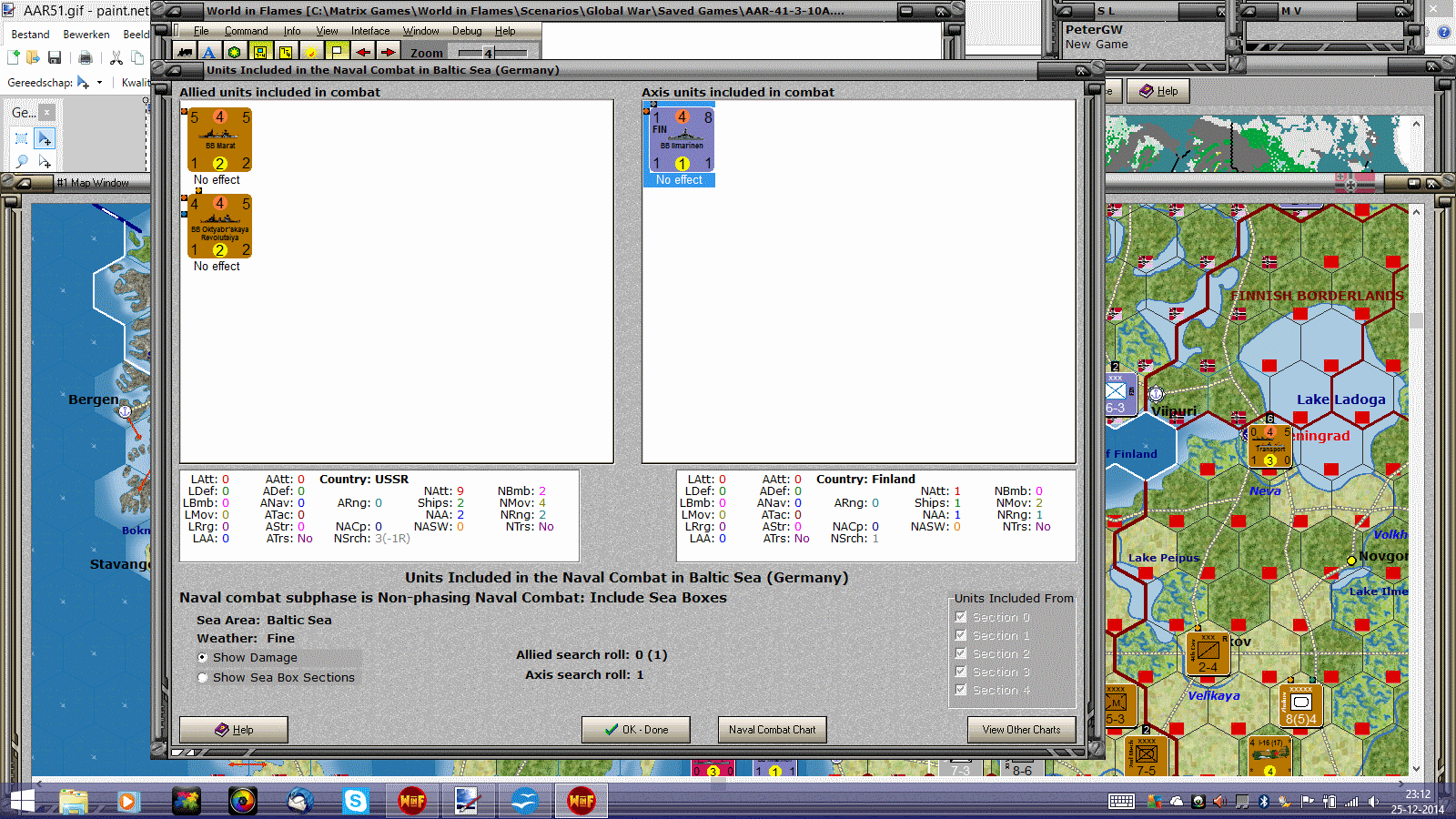The height and width of the screenshot is (819, 1456).
Task: Select the Show Sea Box Sections radio button
Action: (203, 677)
